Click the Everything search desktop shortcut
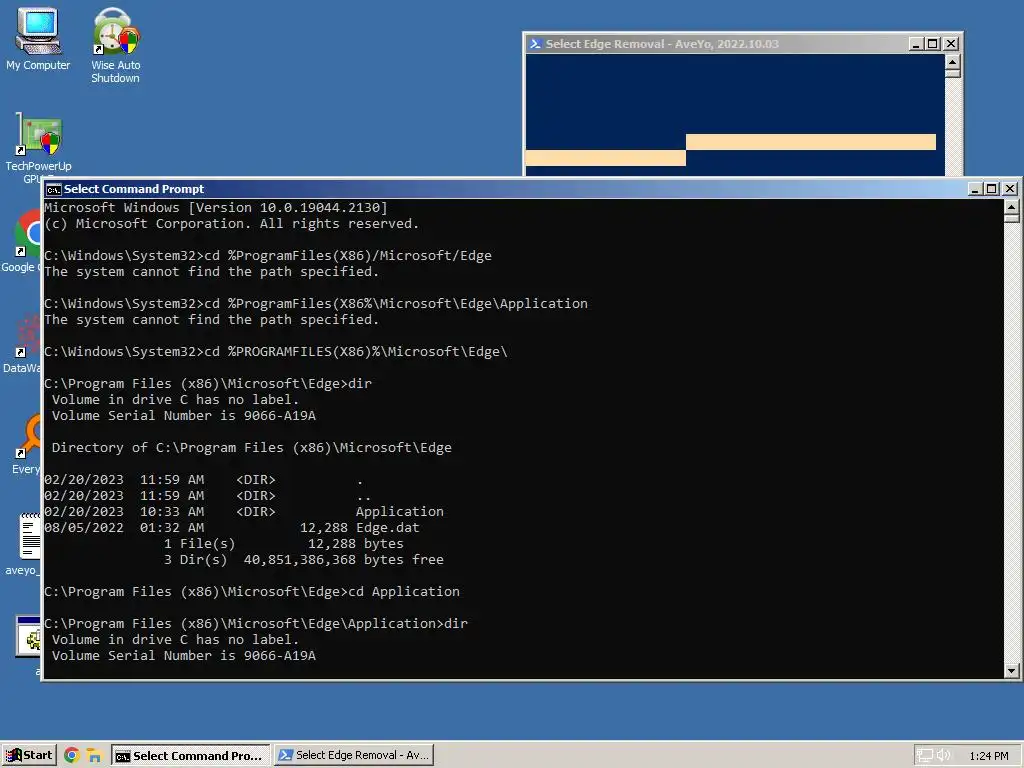The height and width of the screenshot is (768, 1024). (25, 443)
